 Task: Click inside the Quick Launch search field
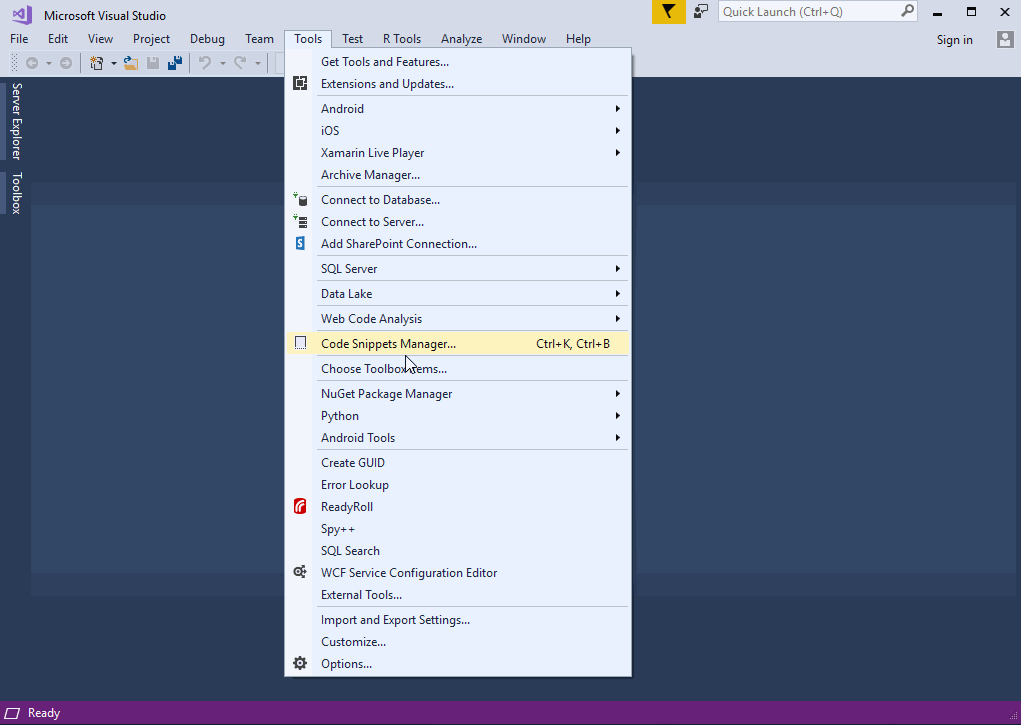[x=810, y=11]
